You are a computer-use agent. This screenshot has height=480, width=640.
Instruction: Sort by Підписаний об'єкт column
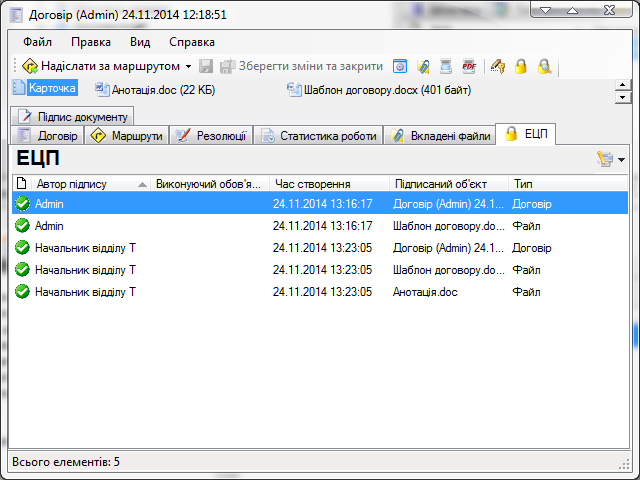point(449,184)
